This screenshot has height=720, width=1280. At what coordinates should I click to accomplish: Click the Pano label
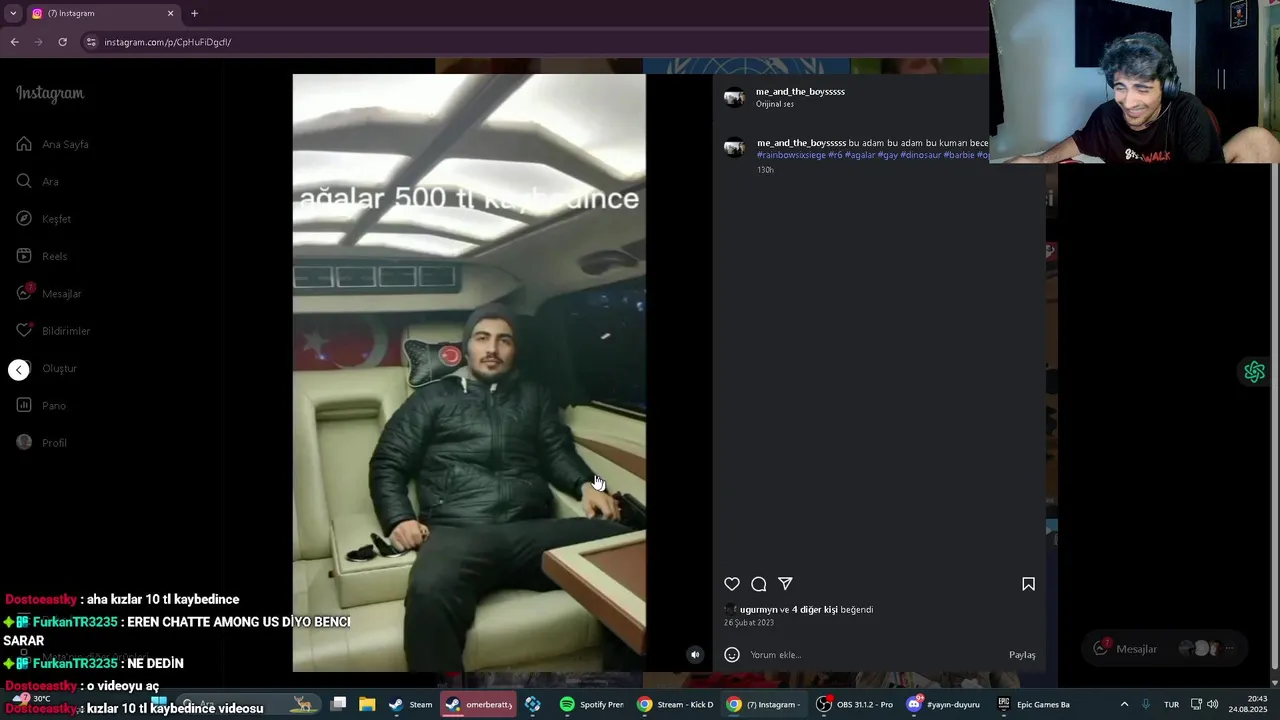coord(54,405)
